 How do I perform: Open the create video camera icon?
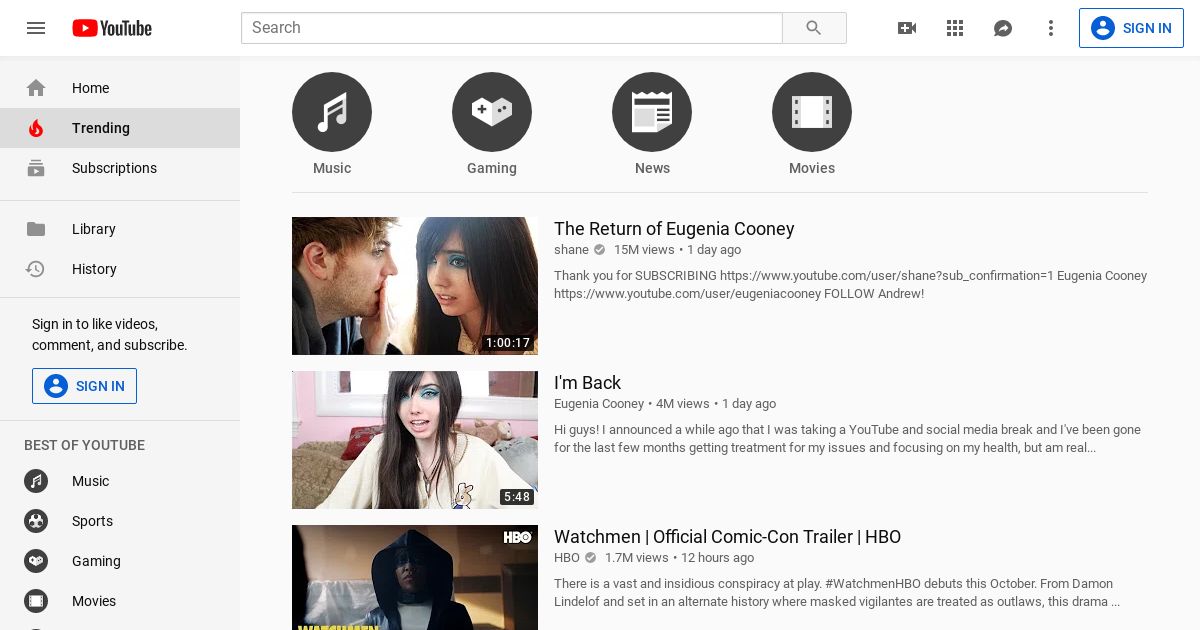pos(907,28)
